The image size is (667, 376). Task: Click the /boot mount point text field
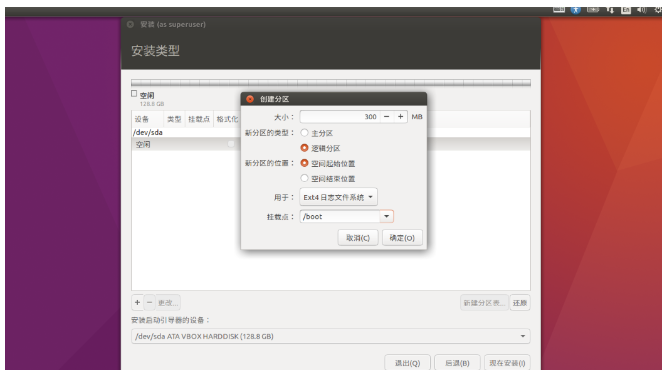pos(339,216)
